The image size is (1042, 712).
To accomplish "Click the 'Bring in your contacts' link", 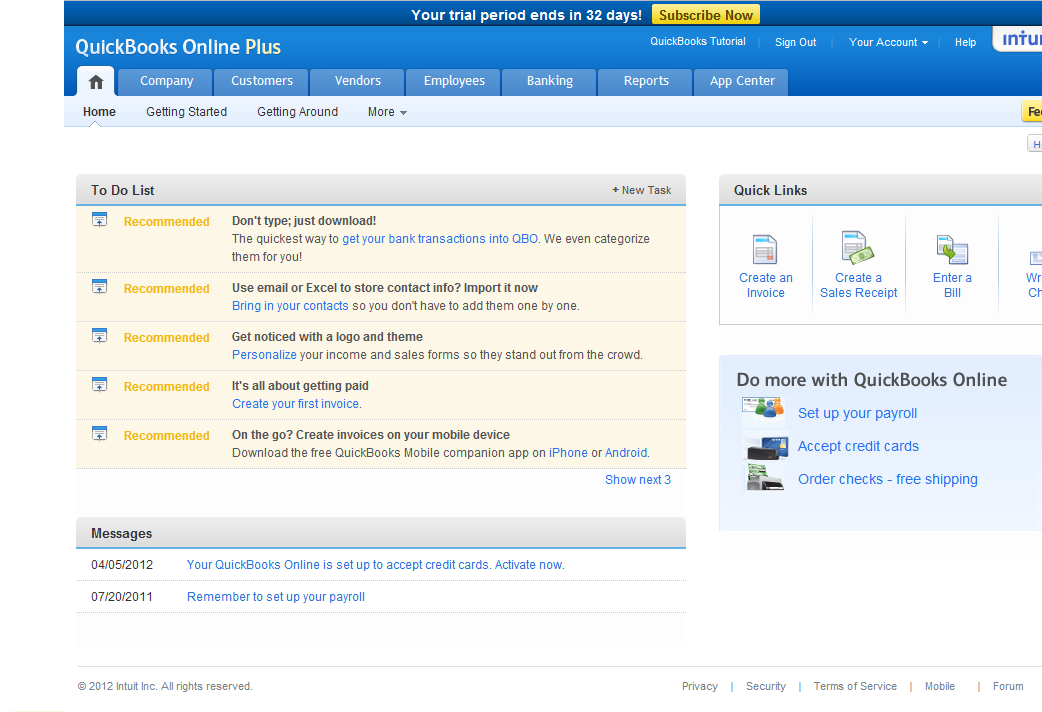I will tap(290, 306).
